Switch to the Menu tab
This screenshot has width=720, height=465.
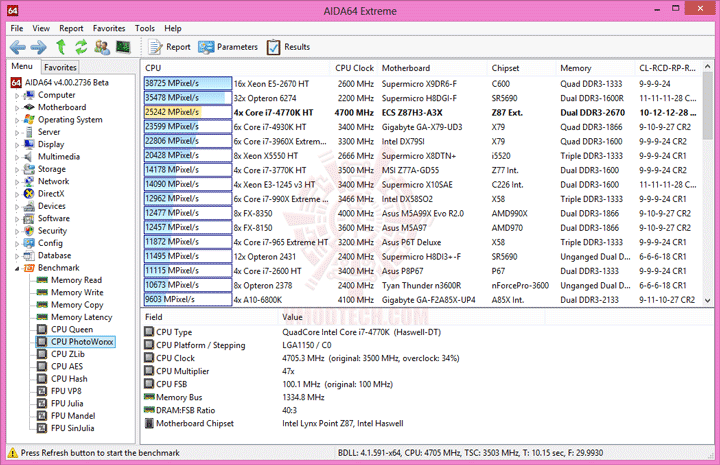coord(22,67)
